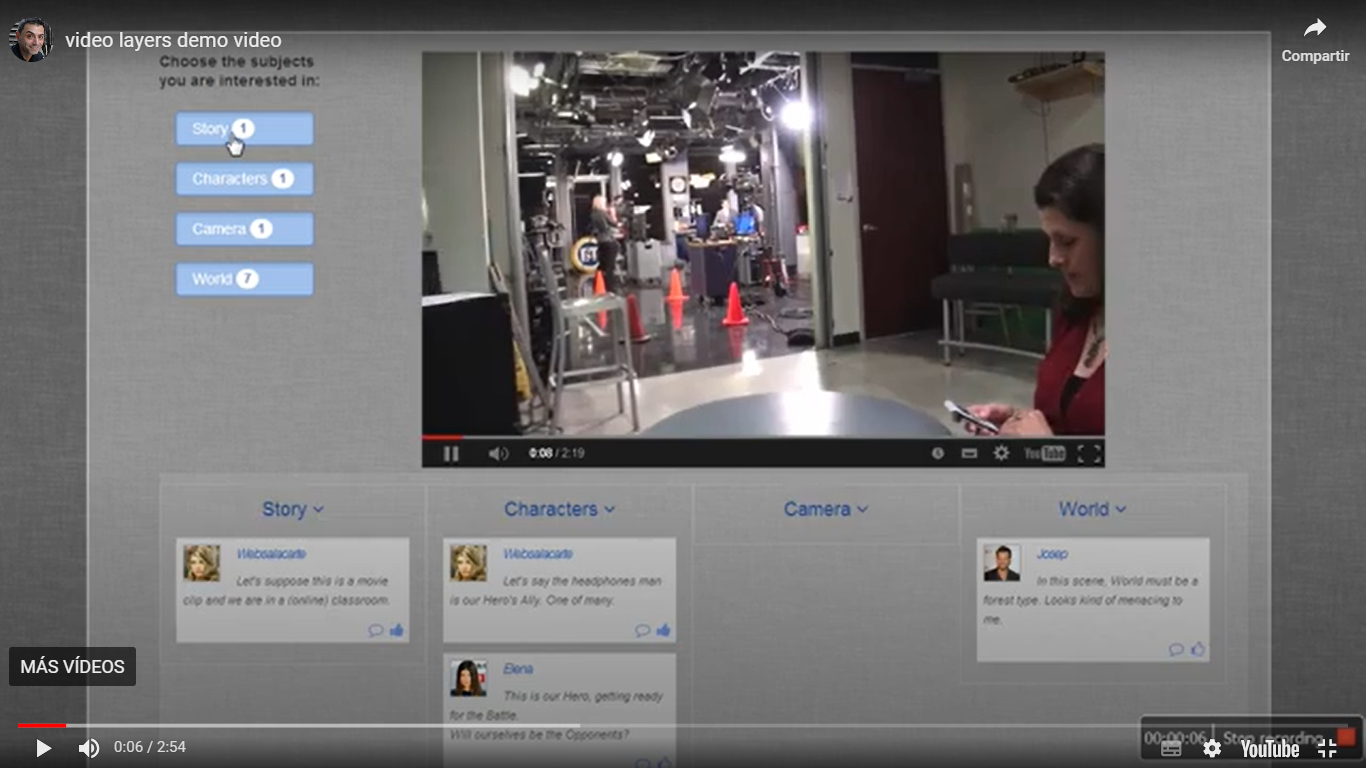Click the embedded studio video frame
The height and width of the screenshot is (768, 1366).
click(763, 244)
